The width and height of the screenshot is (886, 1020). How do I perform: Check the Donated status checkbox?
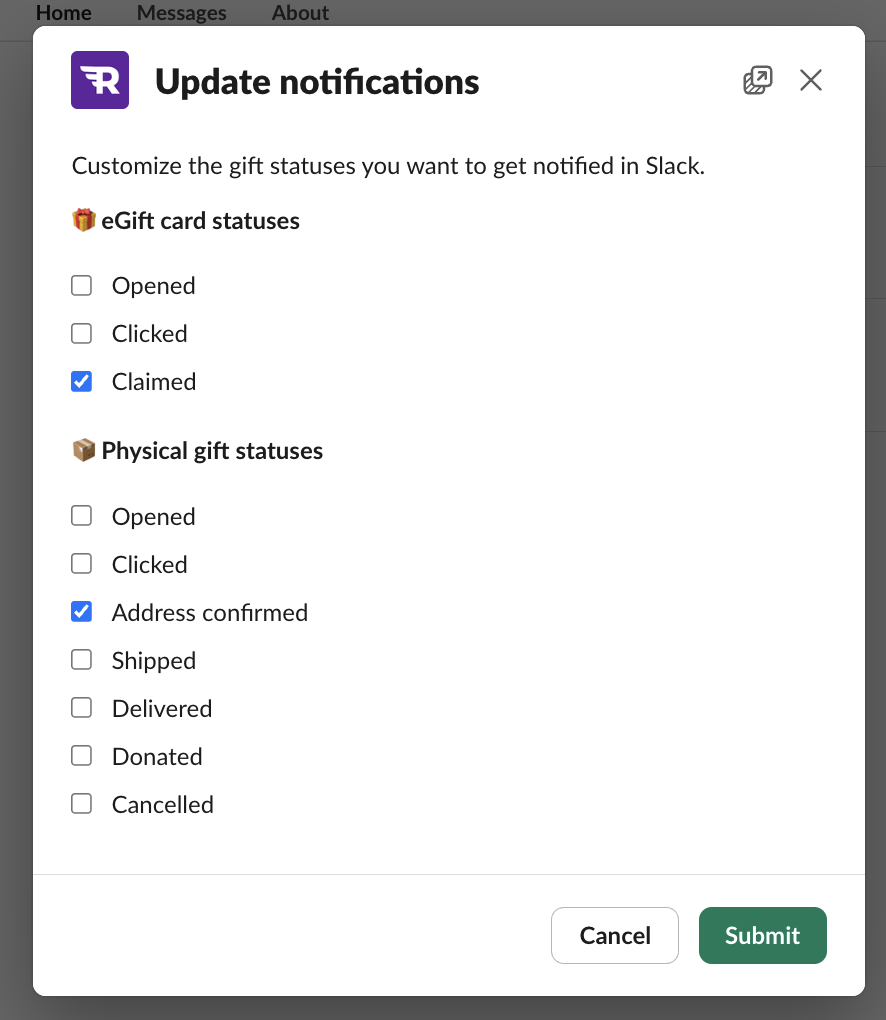81,755
